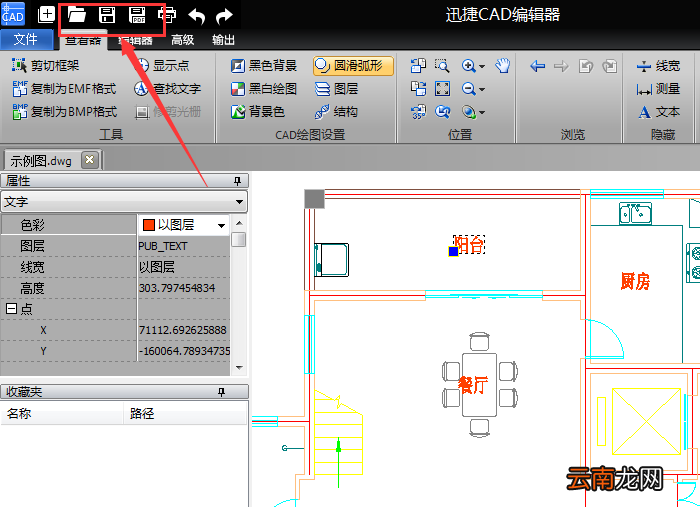
Task: Click the Y coordinate value field
Action: click(x=184, y=351)
